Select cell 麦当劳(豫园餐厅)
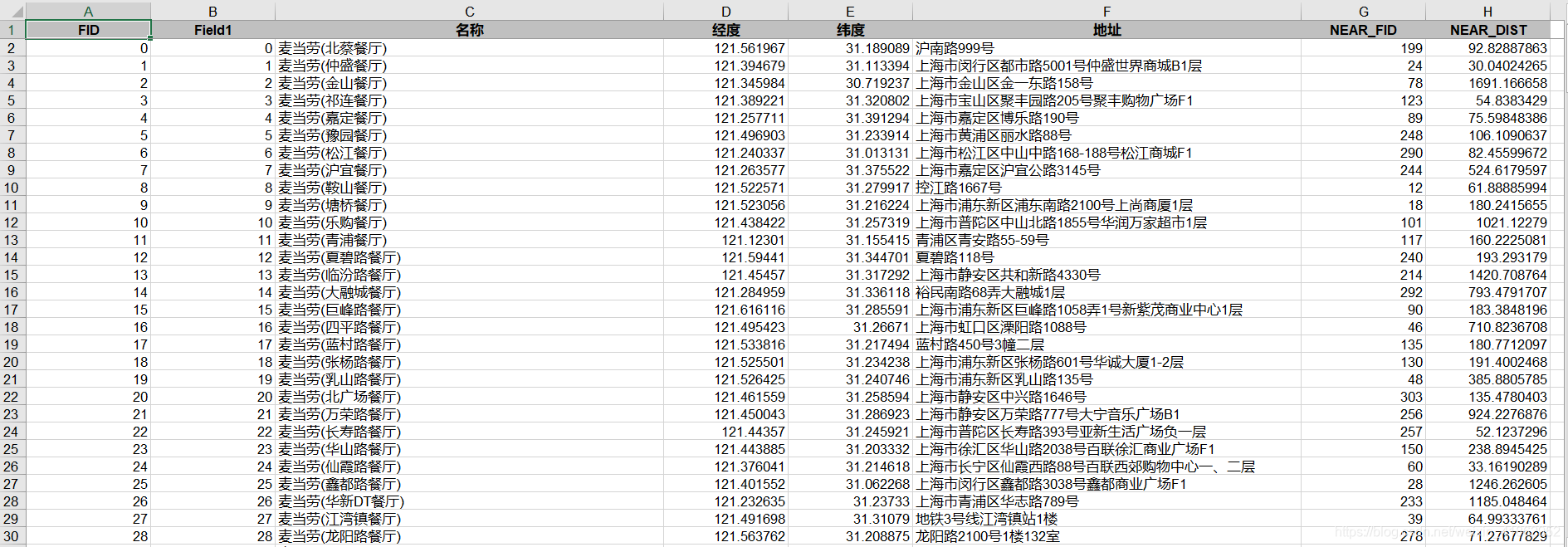Screen dimensions: 1568x547 (x=469, y=135)
